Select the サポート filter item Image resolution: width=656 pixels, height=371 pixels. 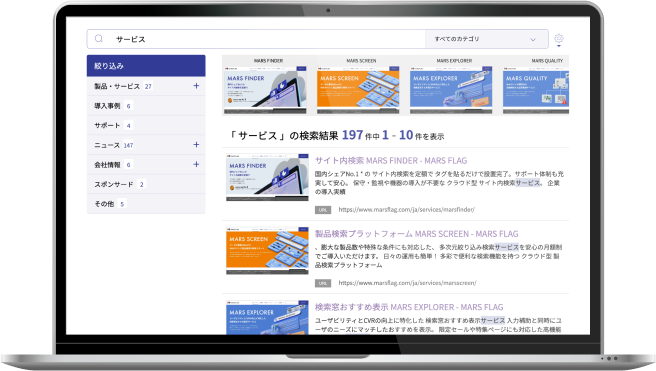pos(146,125)
